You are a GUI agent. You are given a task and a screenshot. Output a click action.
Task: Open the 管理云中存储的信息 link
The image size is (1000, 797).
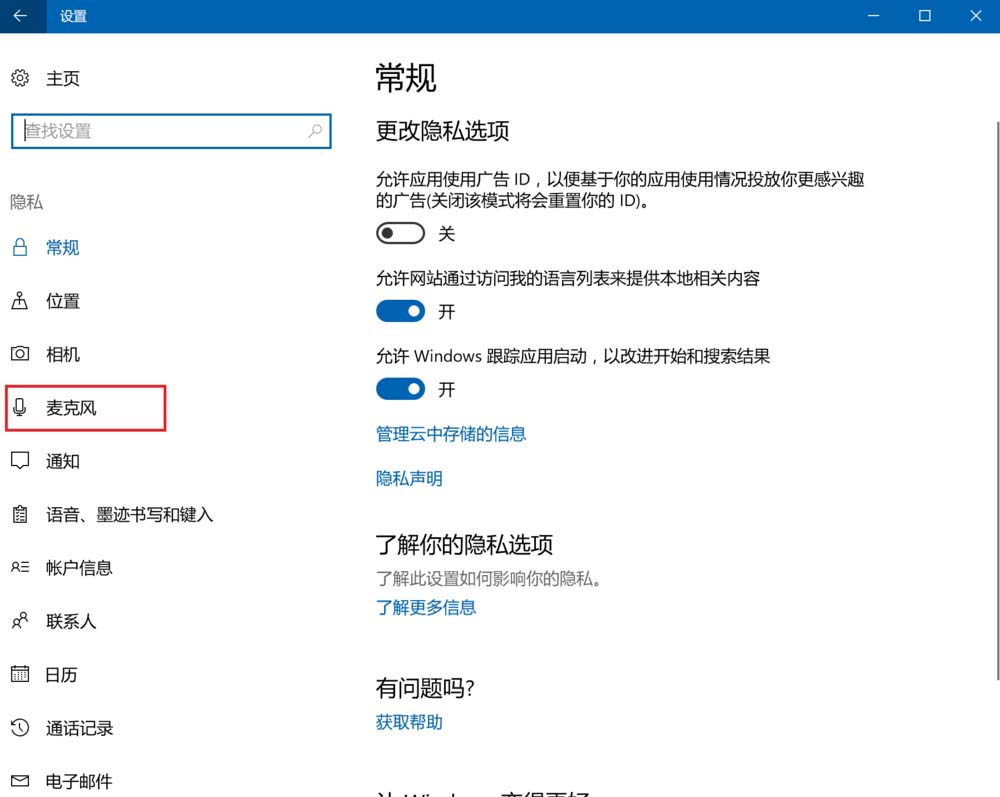click(453, 434)
